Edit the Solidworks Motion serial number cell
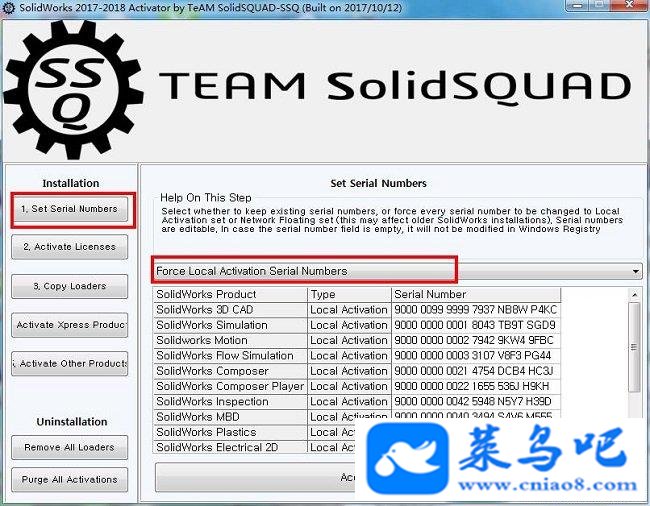This screenshot has height=506, width=650. pos(476,341)
